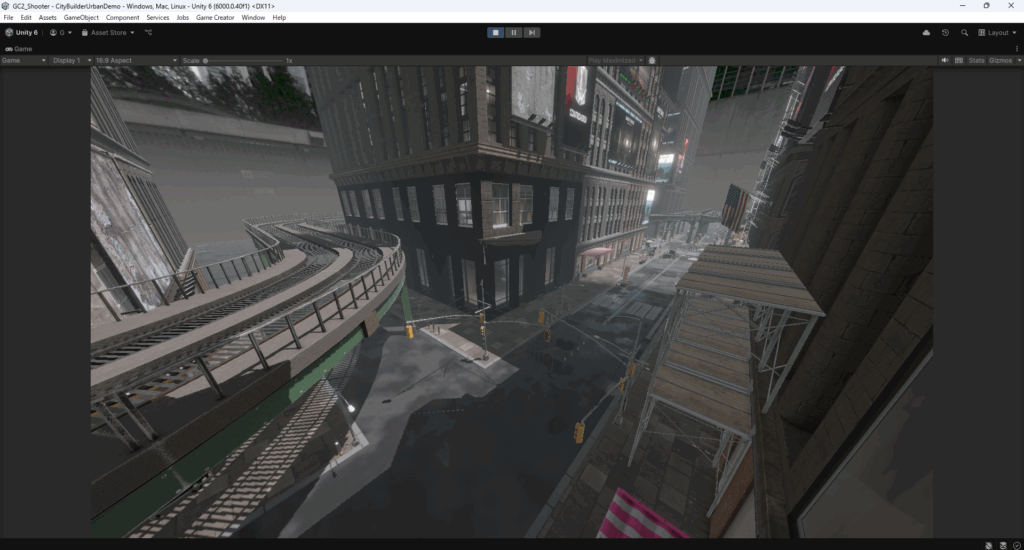Open the Game Creator menu
Image resolution: width=1024 pixels, height=550 pixels.
(215, 17)
